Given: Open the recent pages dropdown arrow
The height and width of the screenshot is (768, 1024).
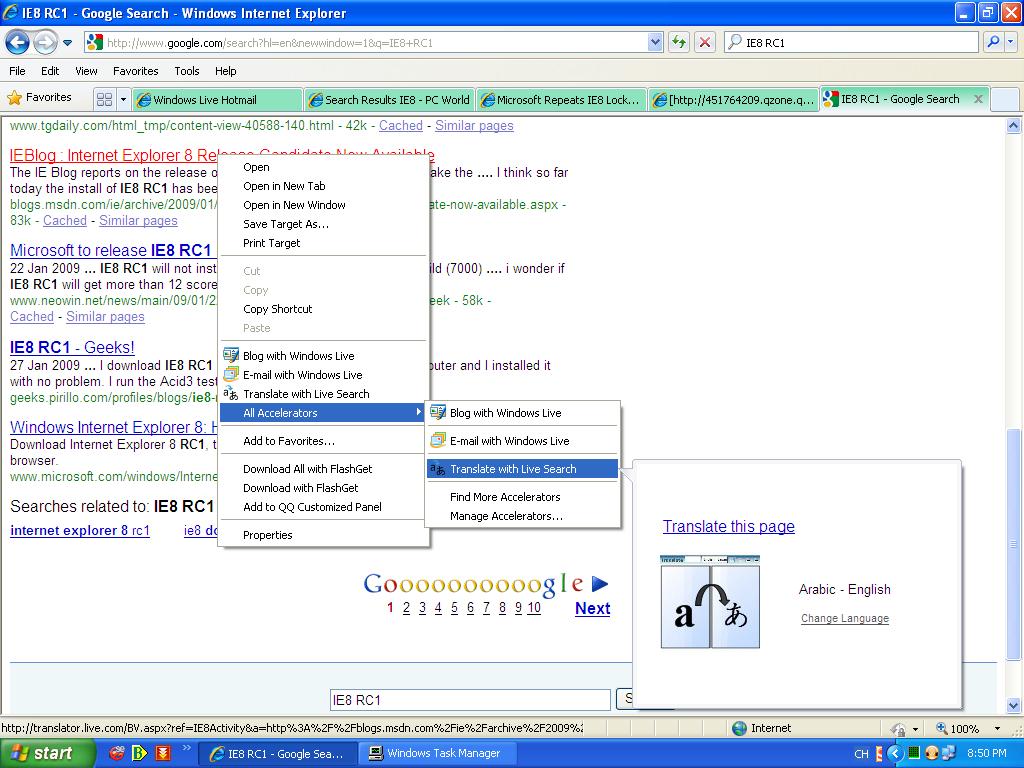Looking at the screenshot, I should [x=67, y=43].
